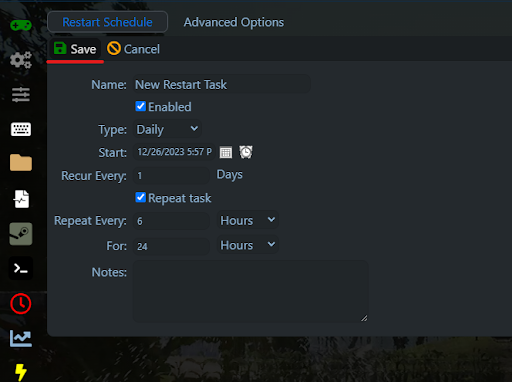
Task: Click the alarm clock time picker icon
Action: [x=246, y=152]
